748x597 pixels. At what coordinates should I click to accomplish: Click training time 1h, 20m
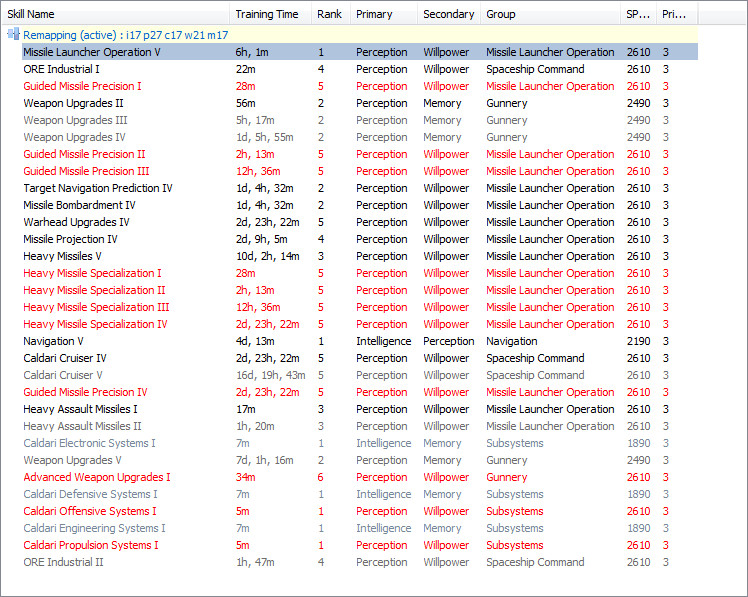coord(255,427)
